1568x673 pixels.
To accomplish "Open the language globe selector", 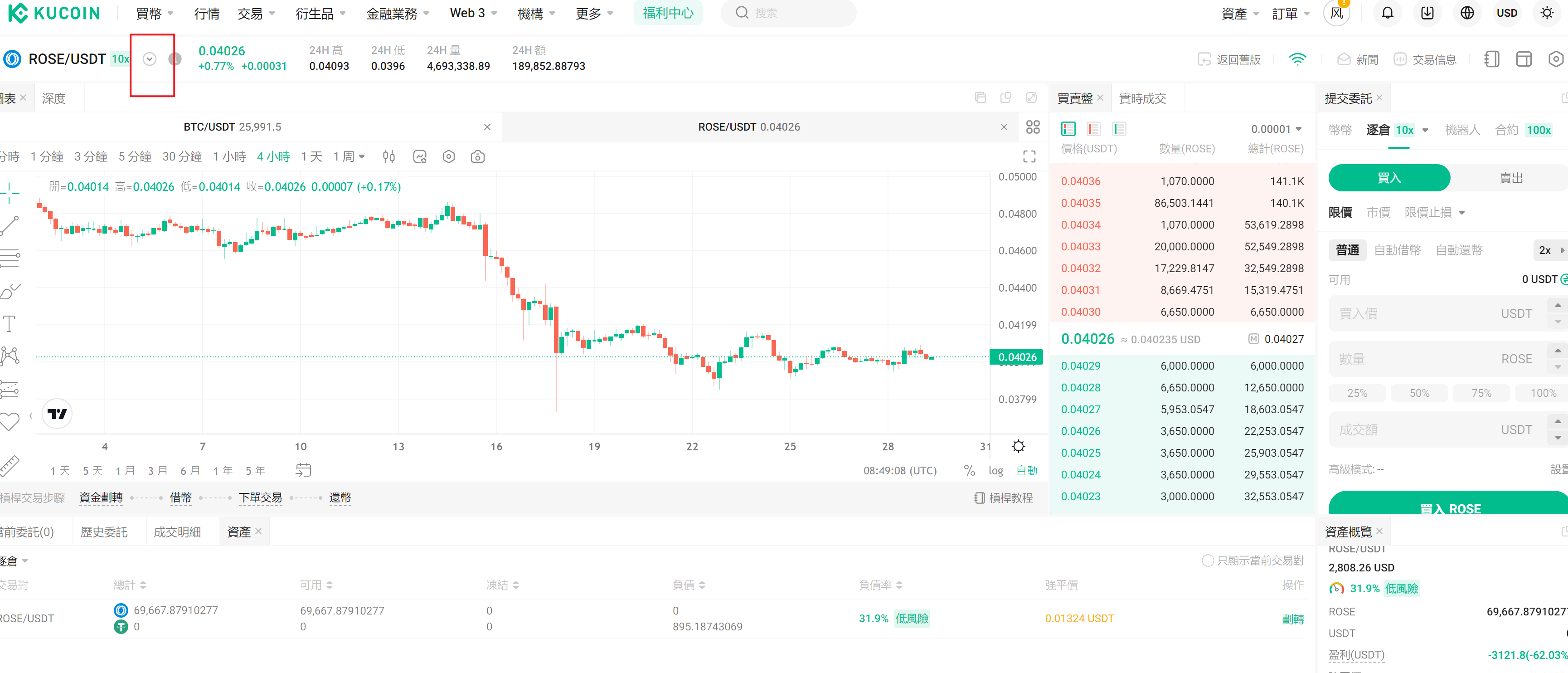I will pyautogui.click(x=1467, y=13).
